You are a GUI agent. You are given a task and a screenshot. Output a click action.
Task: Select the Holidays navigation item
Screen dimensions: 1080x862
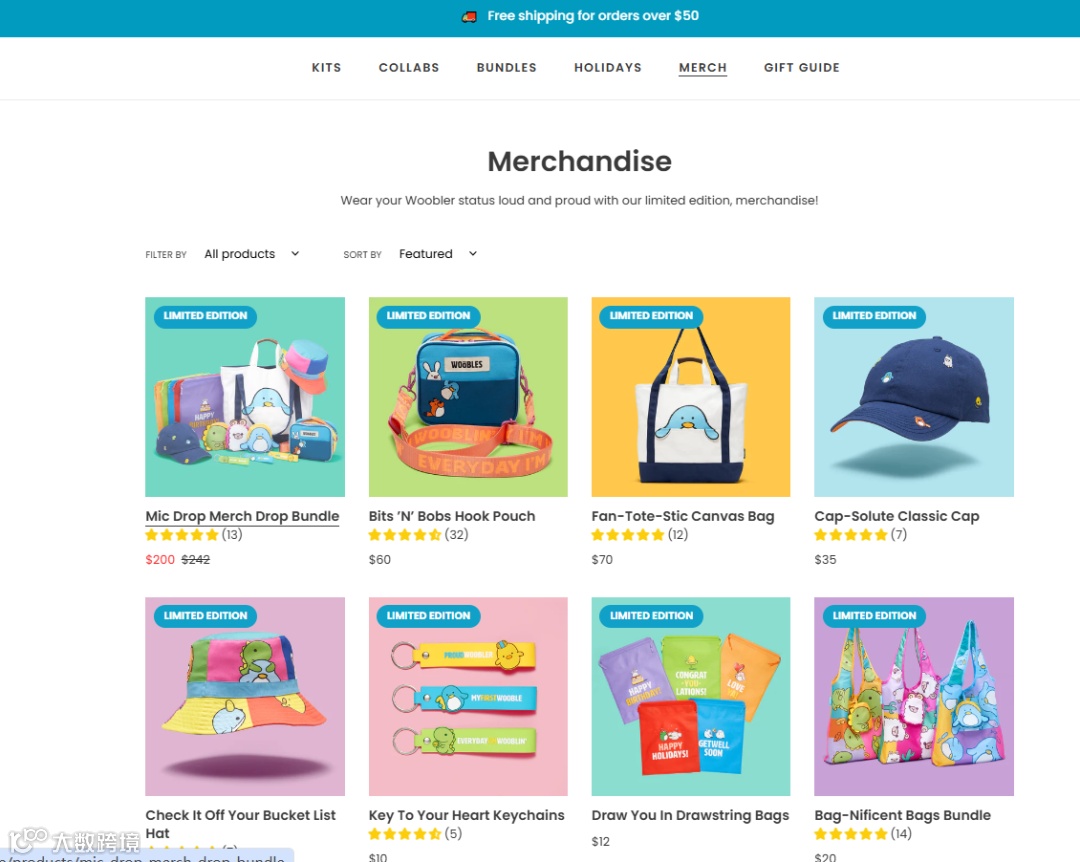click(608, 68)
